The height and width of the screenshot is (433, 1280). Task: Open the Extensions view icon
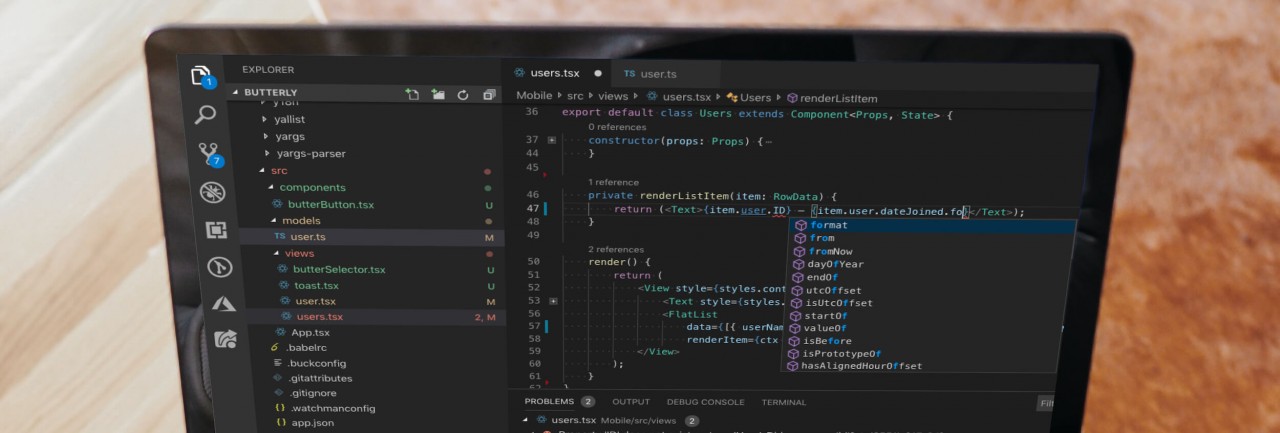(216, 230)
